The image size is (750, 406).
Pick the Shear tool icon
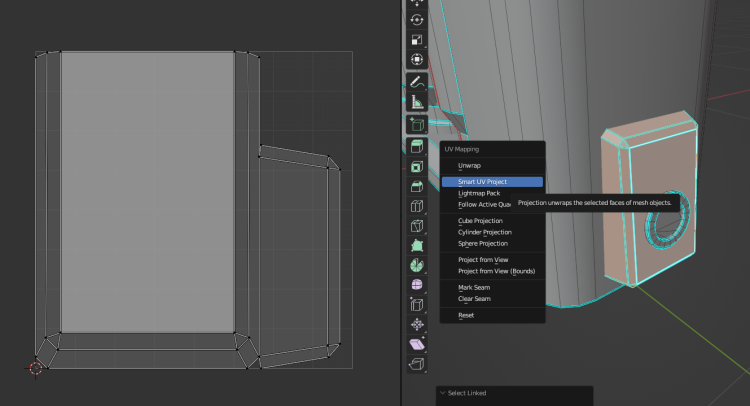pos(417,343)
